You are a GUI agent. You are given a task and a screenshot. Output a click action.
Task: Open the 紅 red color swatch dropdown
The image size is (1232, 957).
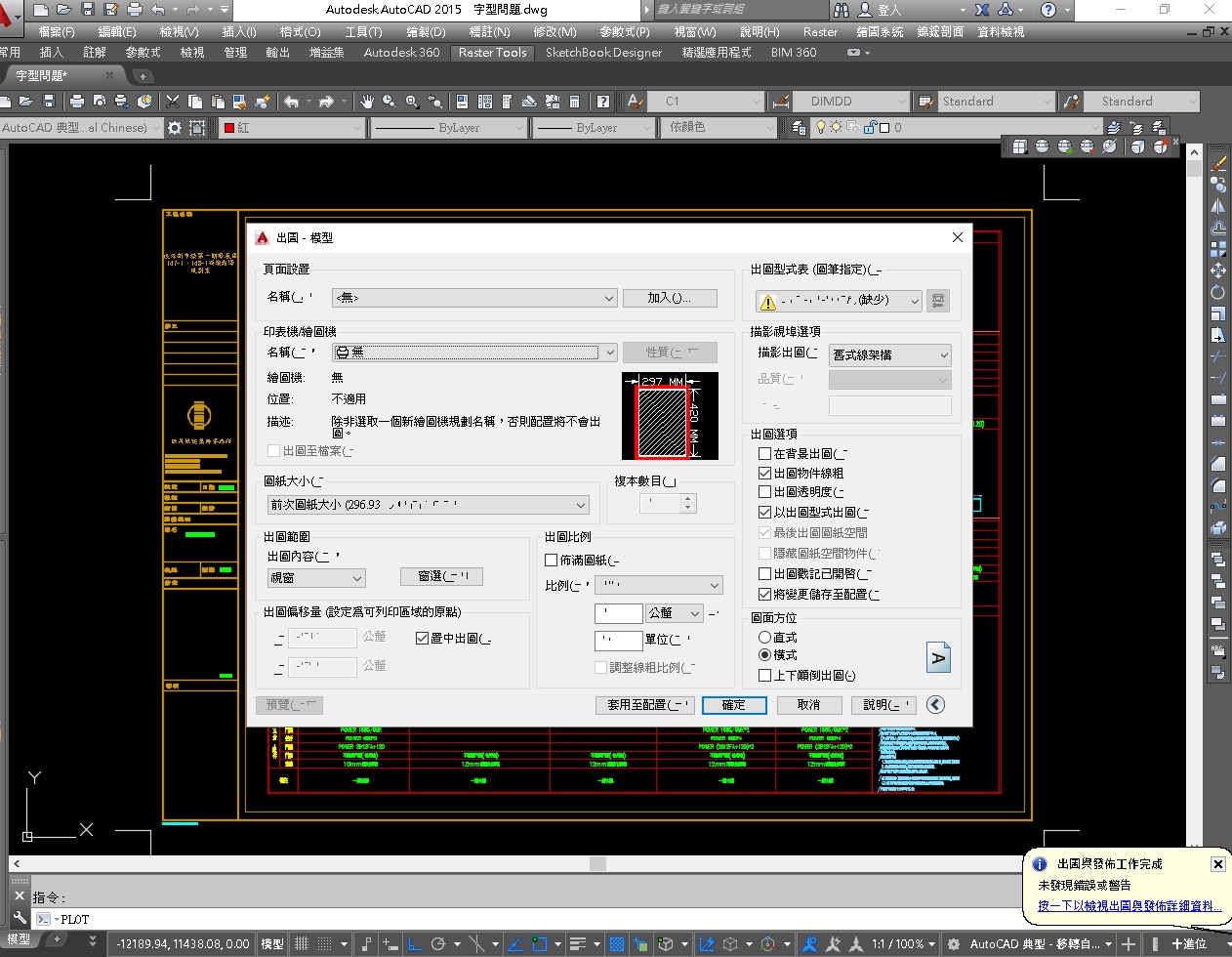(x=292, y=128)
